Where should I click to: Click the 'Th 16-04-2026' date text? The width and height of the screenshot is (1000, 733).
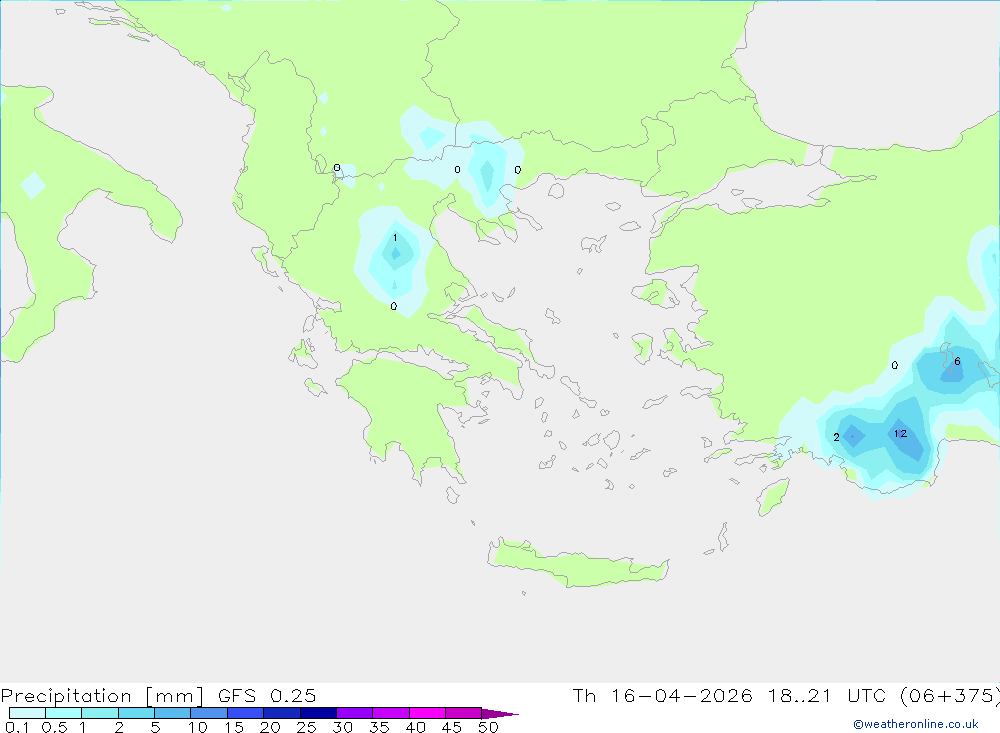(x=662, y=695)
